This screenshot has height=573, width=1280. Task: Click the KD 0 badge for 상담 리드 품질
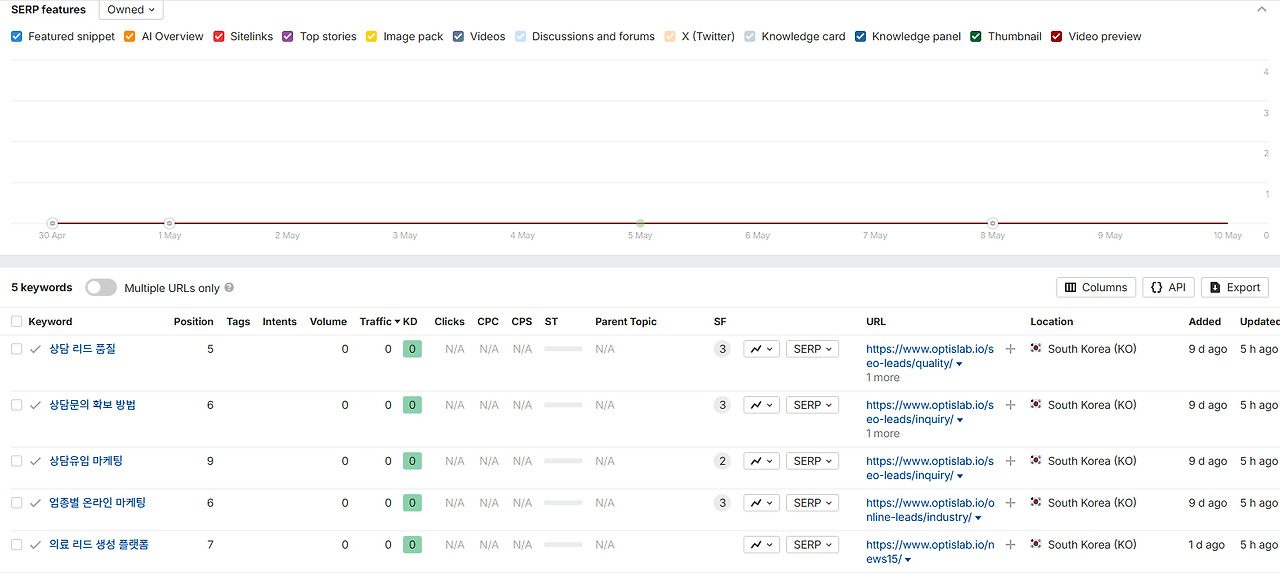[412, 349]
